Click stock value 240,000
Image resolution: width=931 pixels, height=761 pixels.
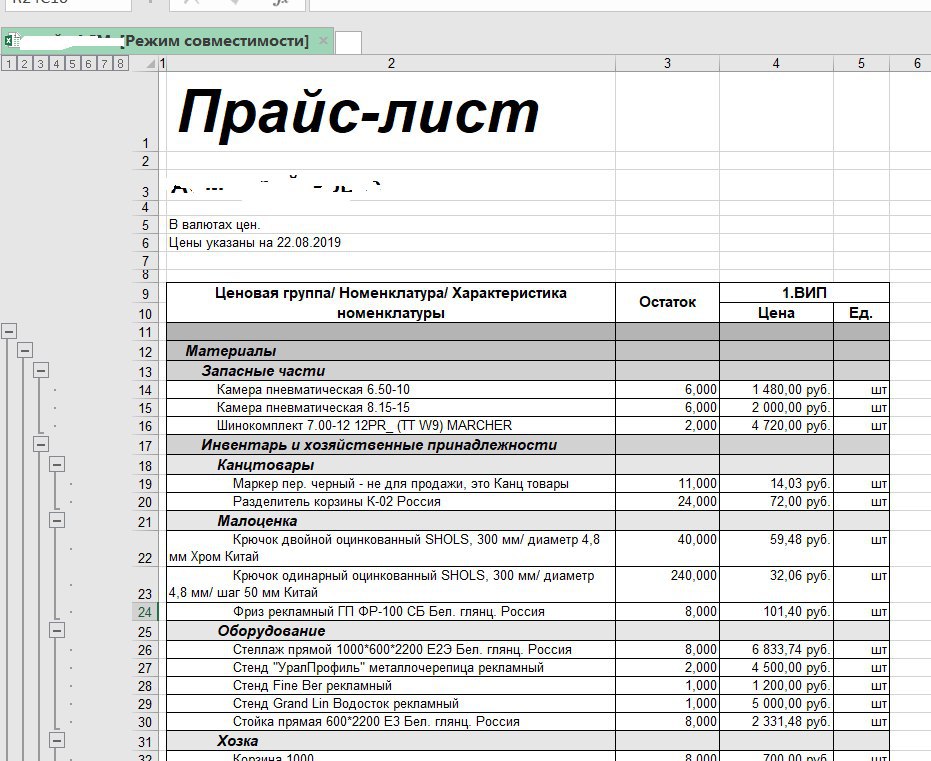(x=667, y=584)
